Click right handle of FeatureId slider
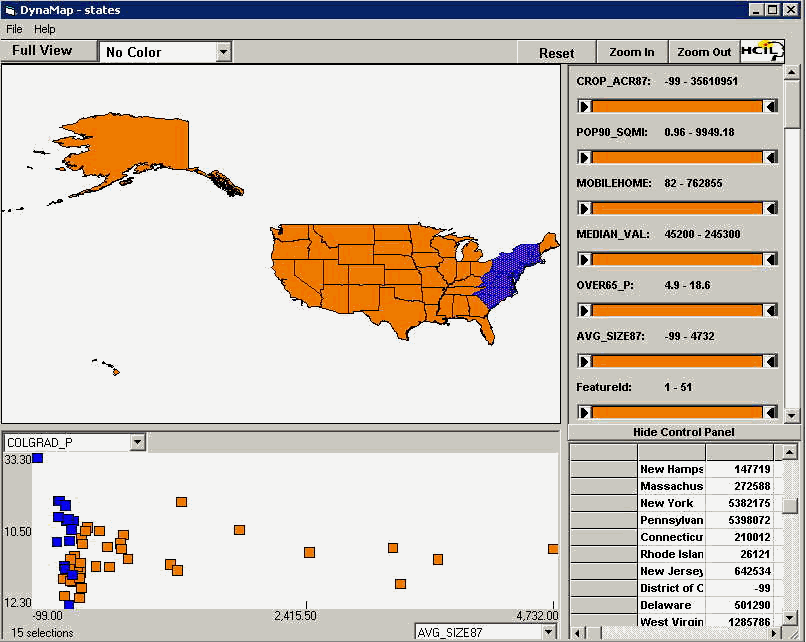Image resolution: width=806 pixels, height=642 pixels. 770,412
